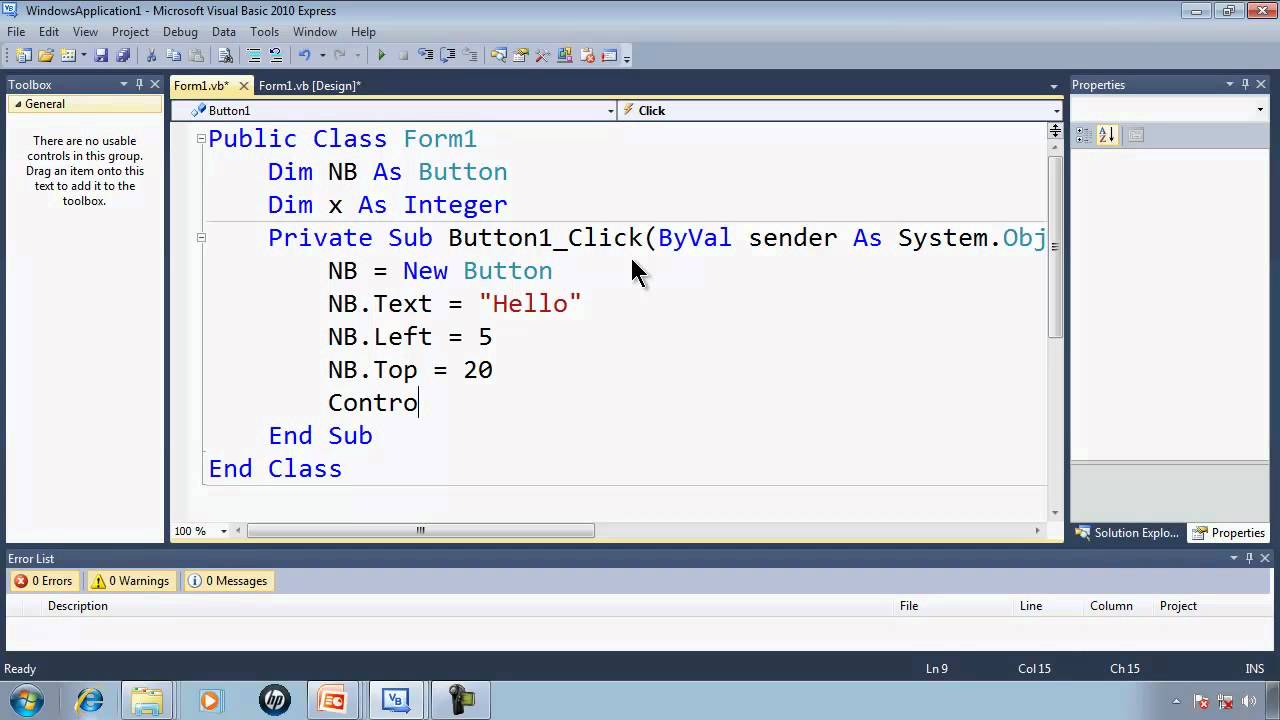Image resolution: width=1280 pixels, height=720 pixels.
Task: Click the horizontal scrollbar thumb in editor
Action: click(x=421, y=531)
